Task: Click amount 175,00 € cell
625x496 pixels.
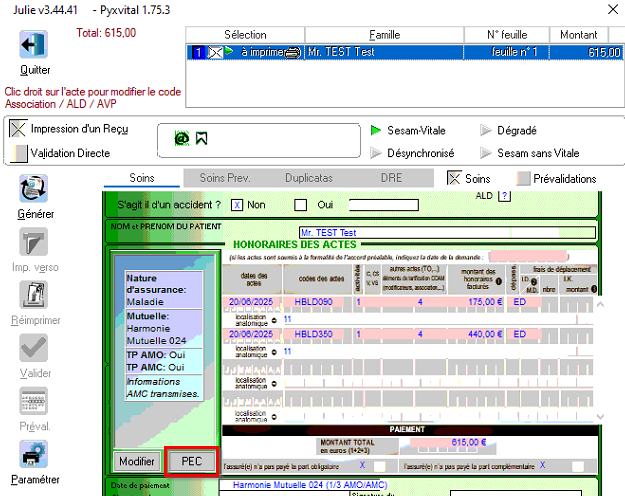Action: pos(477,302)
